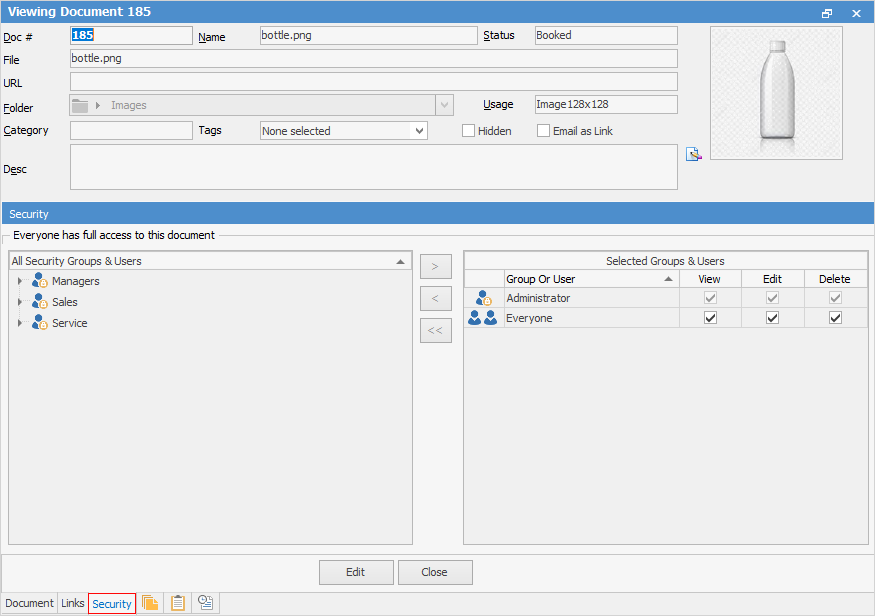Switch to the Links tab
The width and height of the screenshot is (875, 616).
[73, 603]
